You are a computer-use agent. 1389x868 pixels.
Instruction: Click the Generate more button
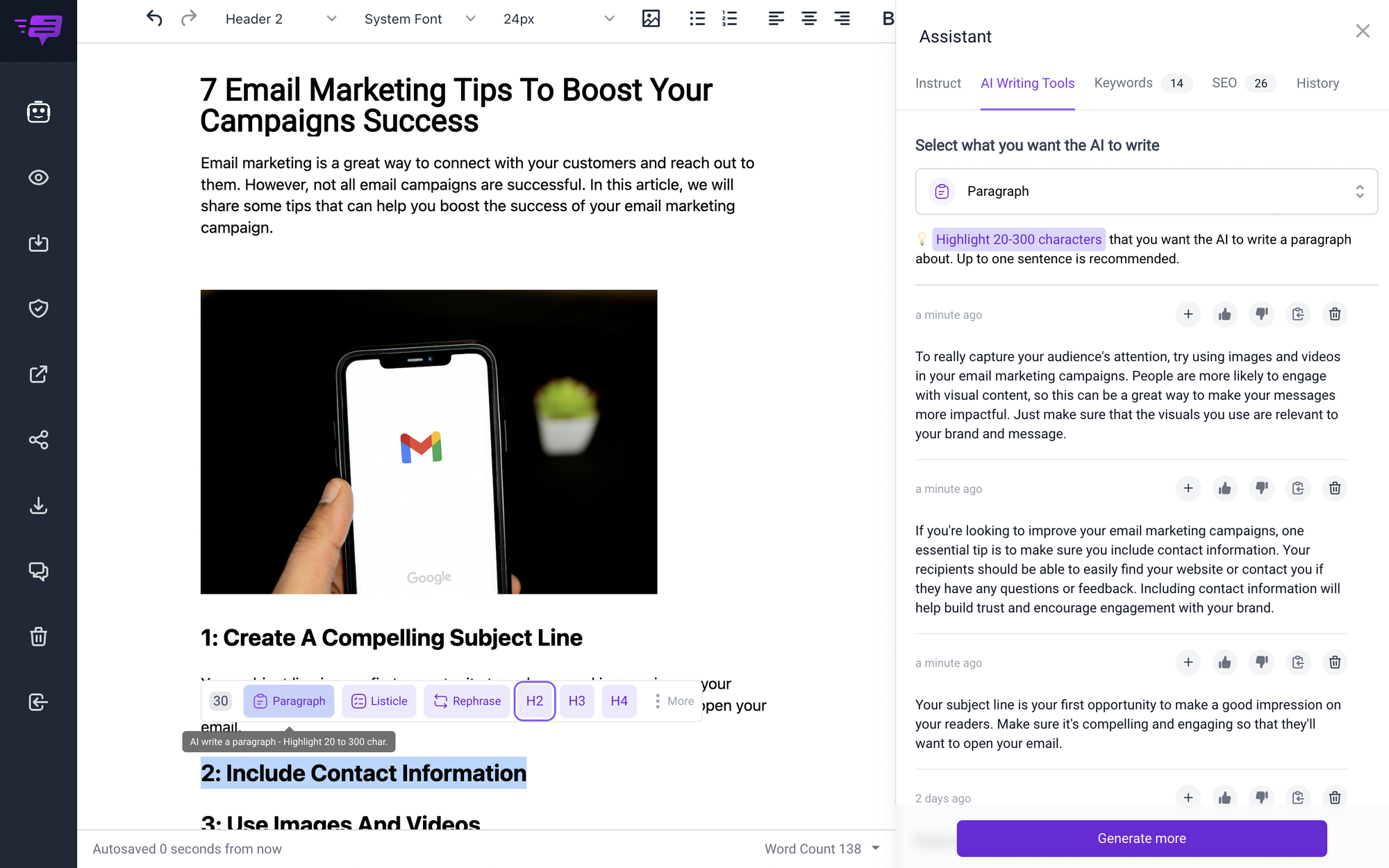click(1142, 838)
